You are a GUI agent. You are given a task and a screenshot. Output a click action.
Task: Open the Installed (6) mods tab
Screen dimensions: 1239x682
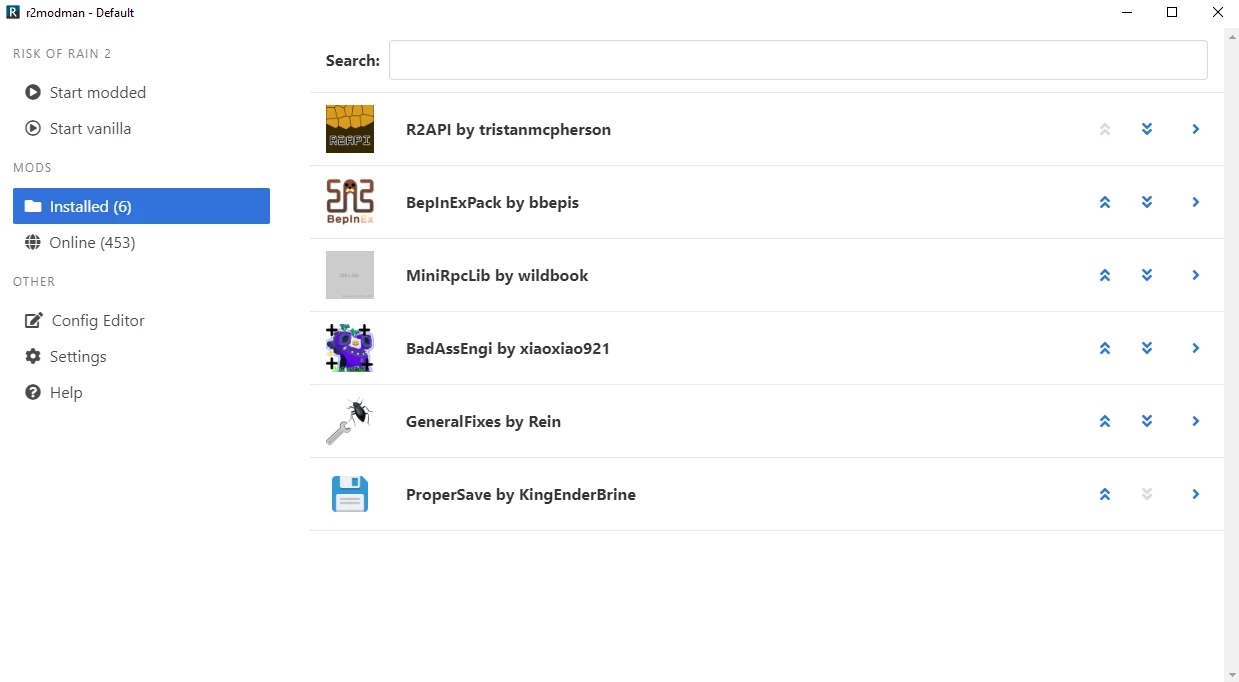(141, 206)
